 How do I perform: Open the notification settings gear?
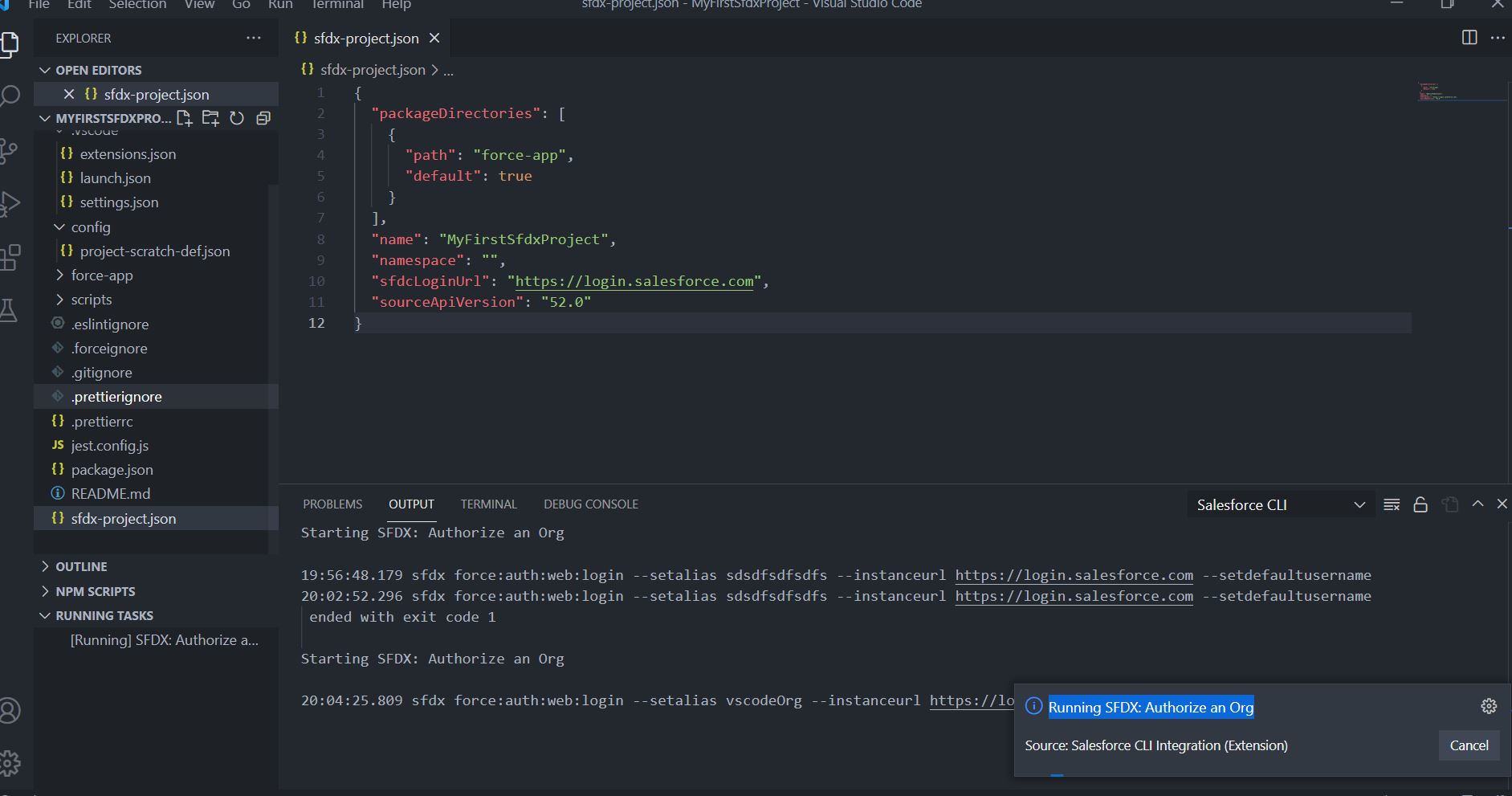point(1490,706)
